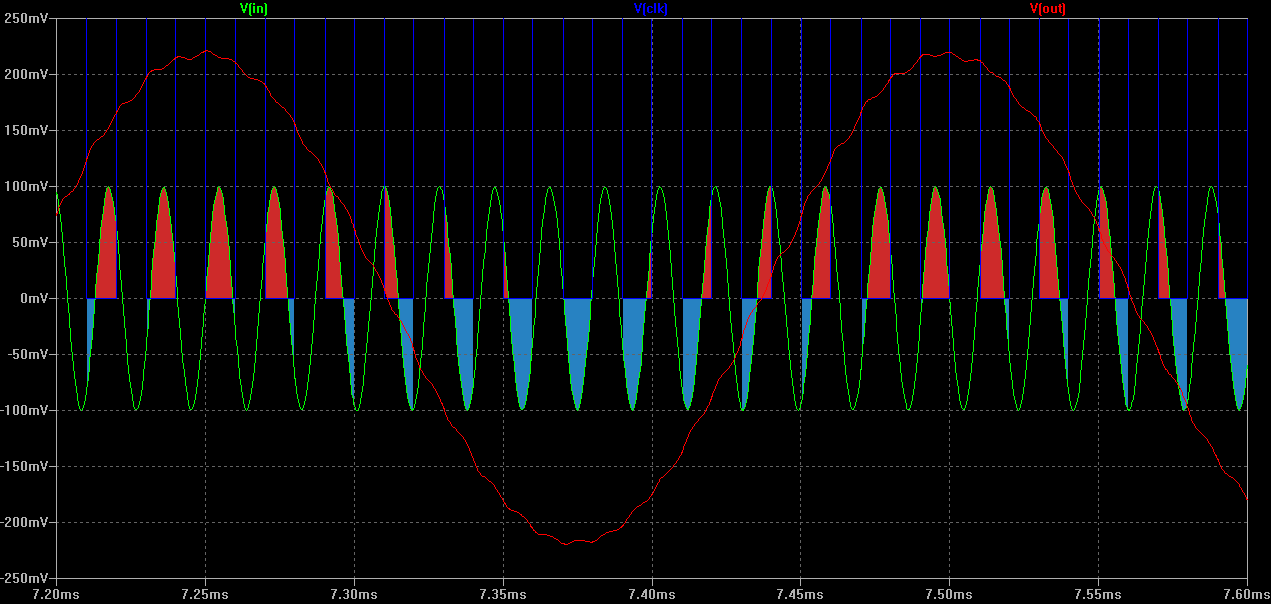1271x604 pixels.
Task: Click the 150mV vertical axis label
Action: coord(28,131)
